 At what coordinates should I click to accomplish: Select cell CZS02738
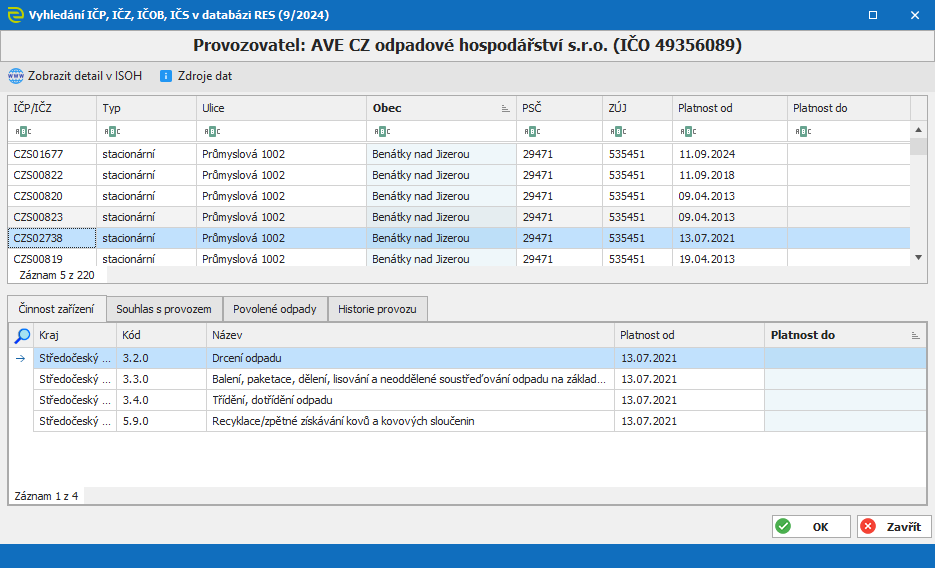tap(52, 238)
